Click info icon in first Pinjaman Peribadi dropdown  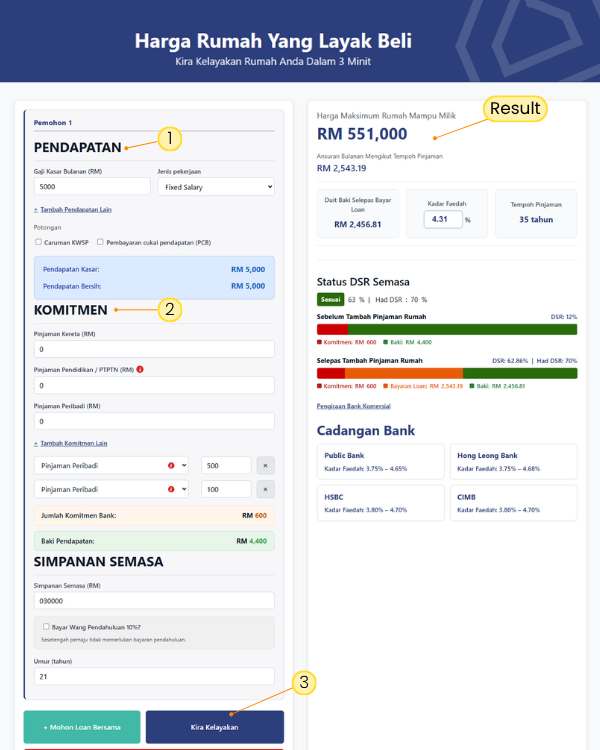(x=172, y=465)
